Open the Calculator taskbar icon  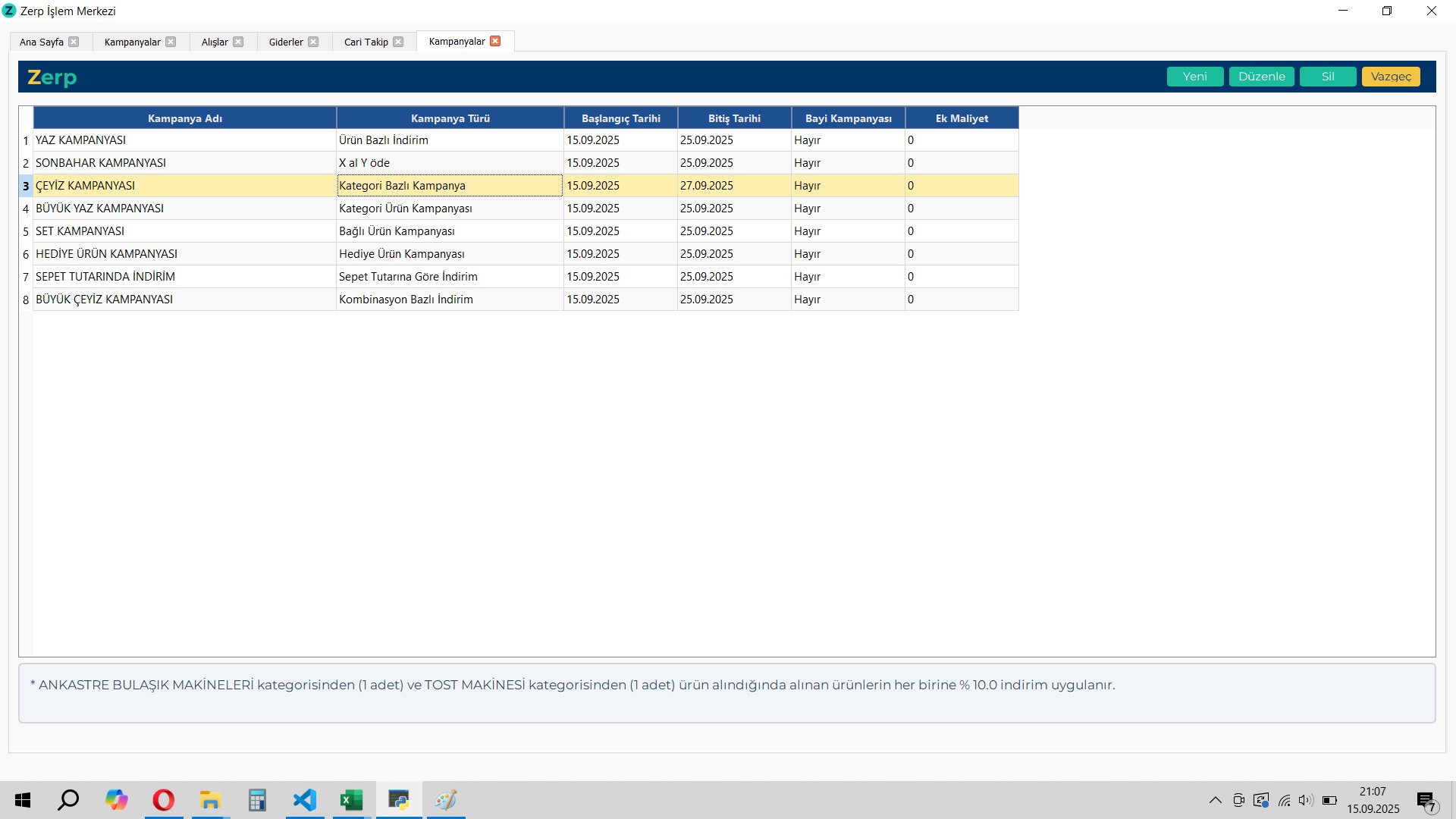pos(257,800)
